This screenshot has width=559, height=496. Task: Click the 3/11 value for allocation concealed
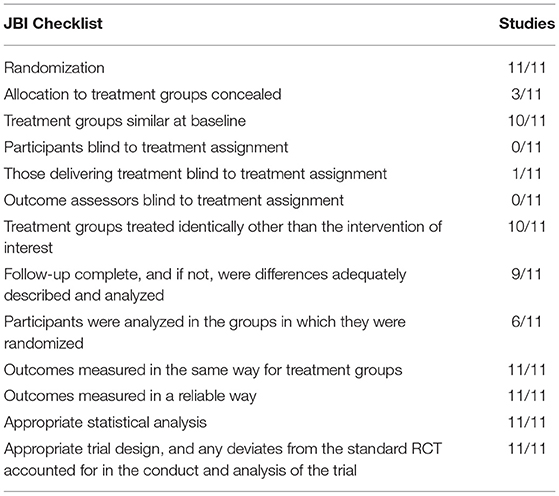pyautogui.click(x=527, y=94)
